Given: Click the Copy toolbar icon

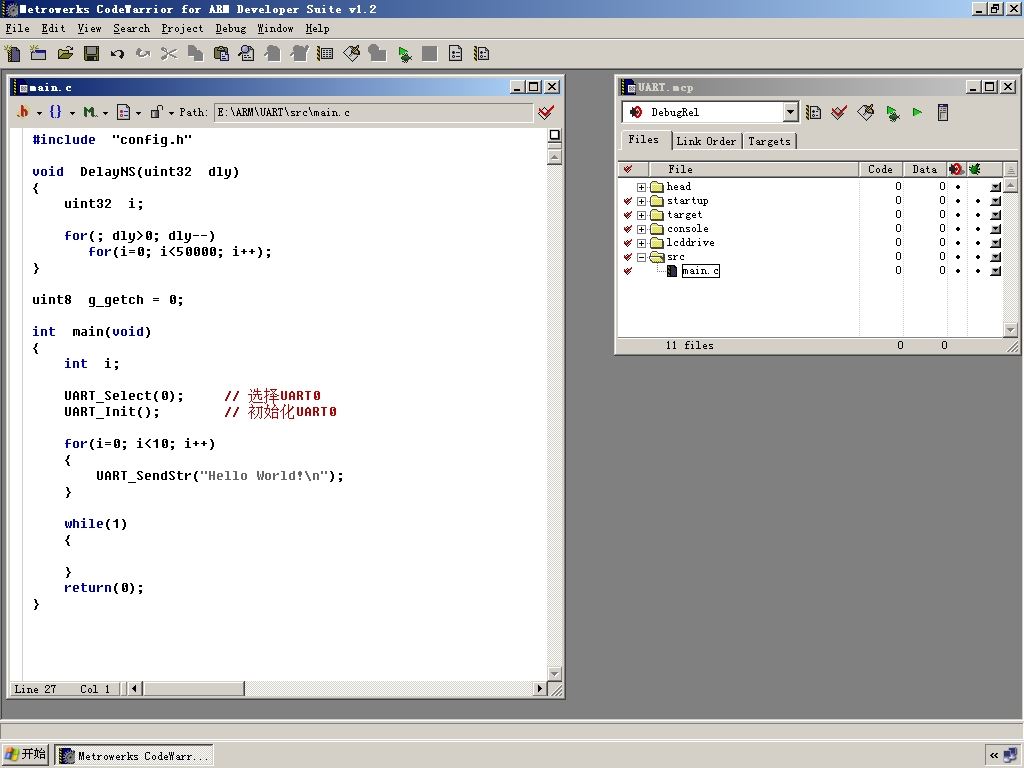Looking at the screenshot, I should (x=195, y=54).
